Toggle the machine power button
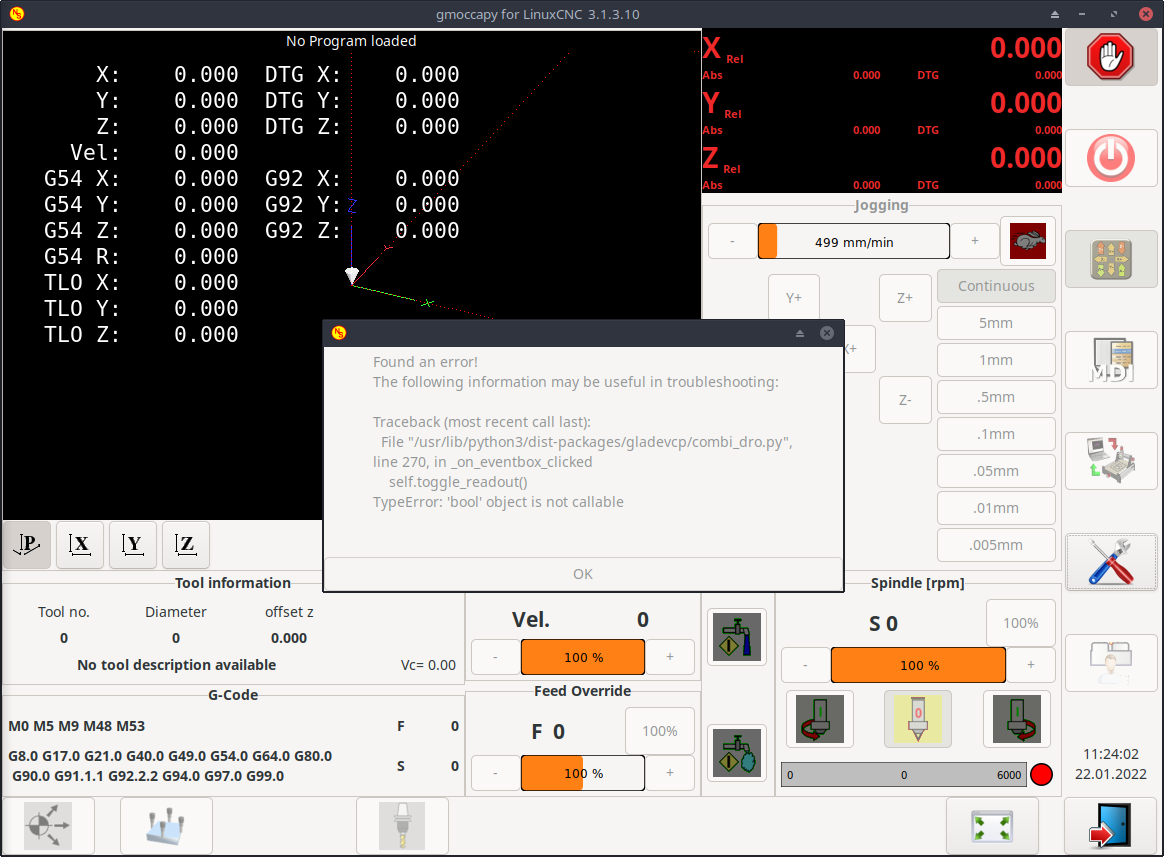 1111,158
